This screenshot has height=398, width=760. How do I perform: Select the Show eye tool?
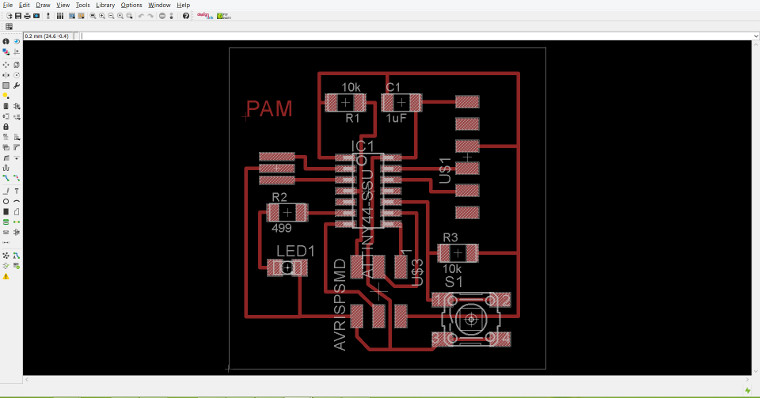click(x=16, y=42)
